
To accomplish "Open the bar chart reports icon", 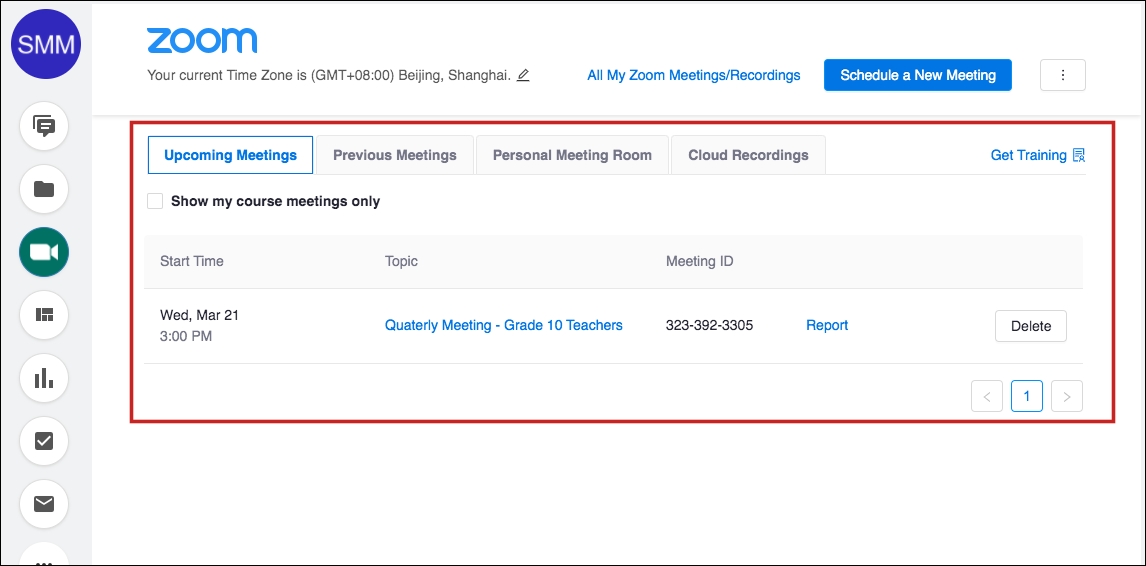I will (44, 378).
